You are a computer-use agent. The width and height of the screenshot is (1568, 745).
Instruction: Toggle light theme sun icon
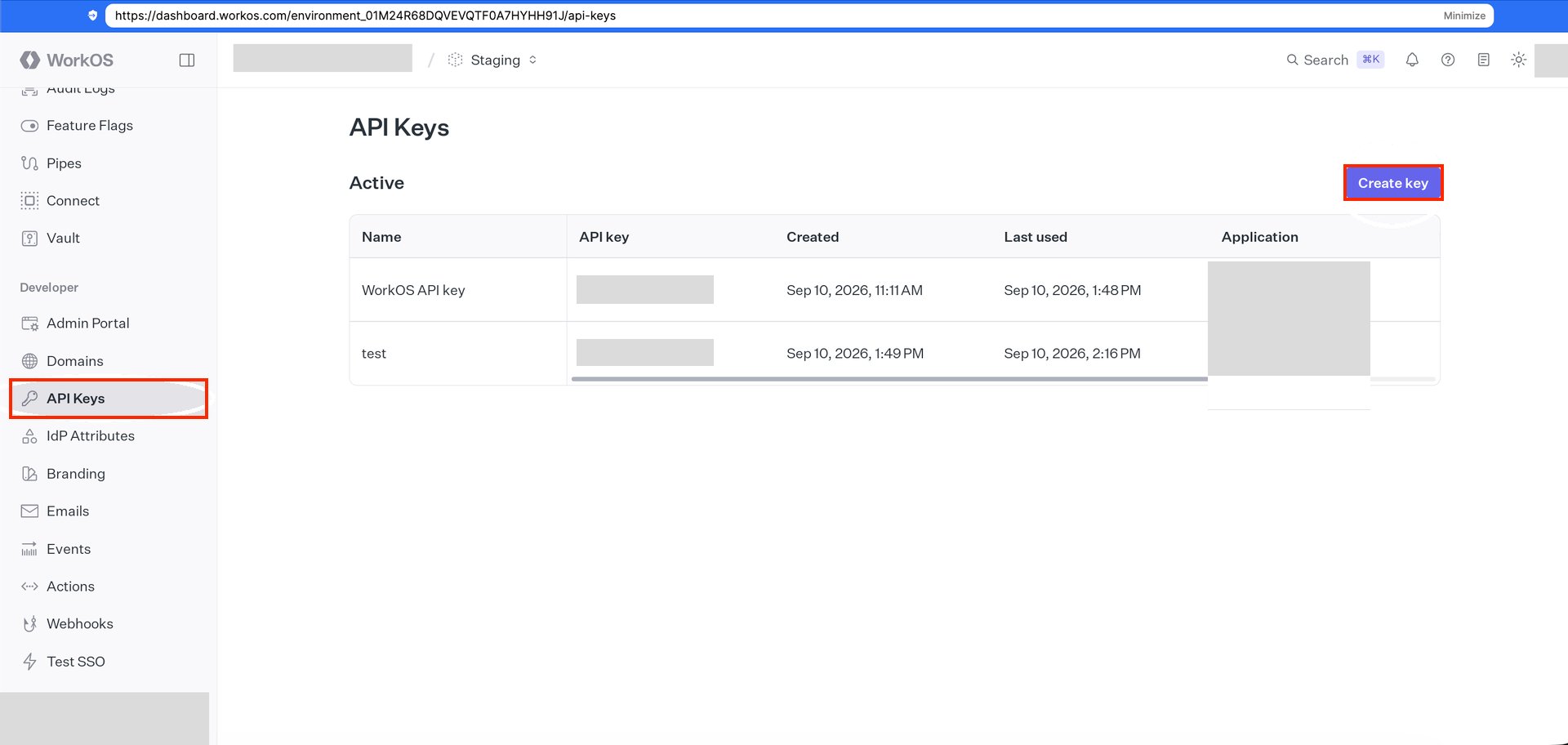(1519, 60)
